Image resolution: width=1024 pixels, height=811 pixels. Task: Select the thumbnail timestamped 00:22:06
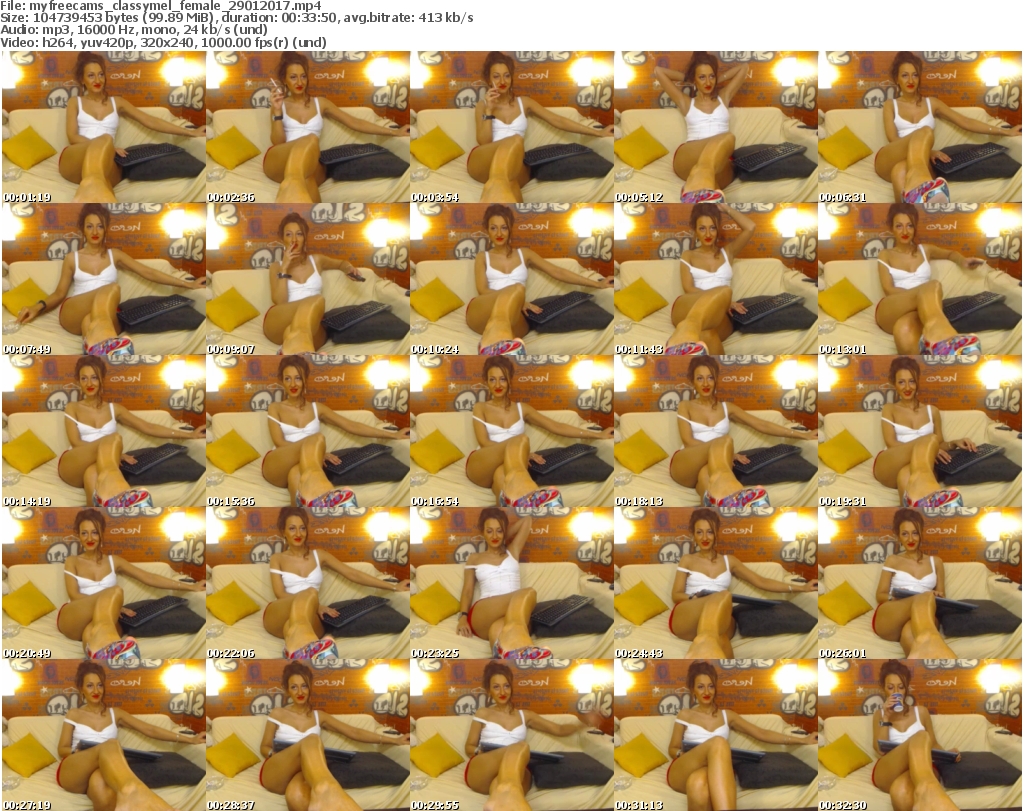tap(308, 583)
